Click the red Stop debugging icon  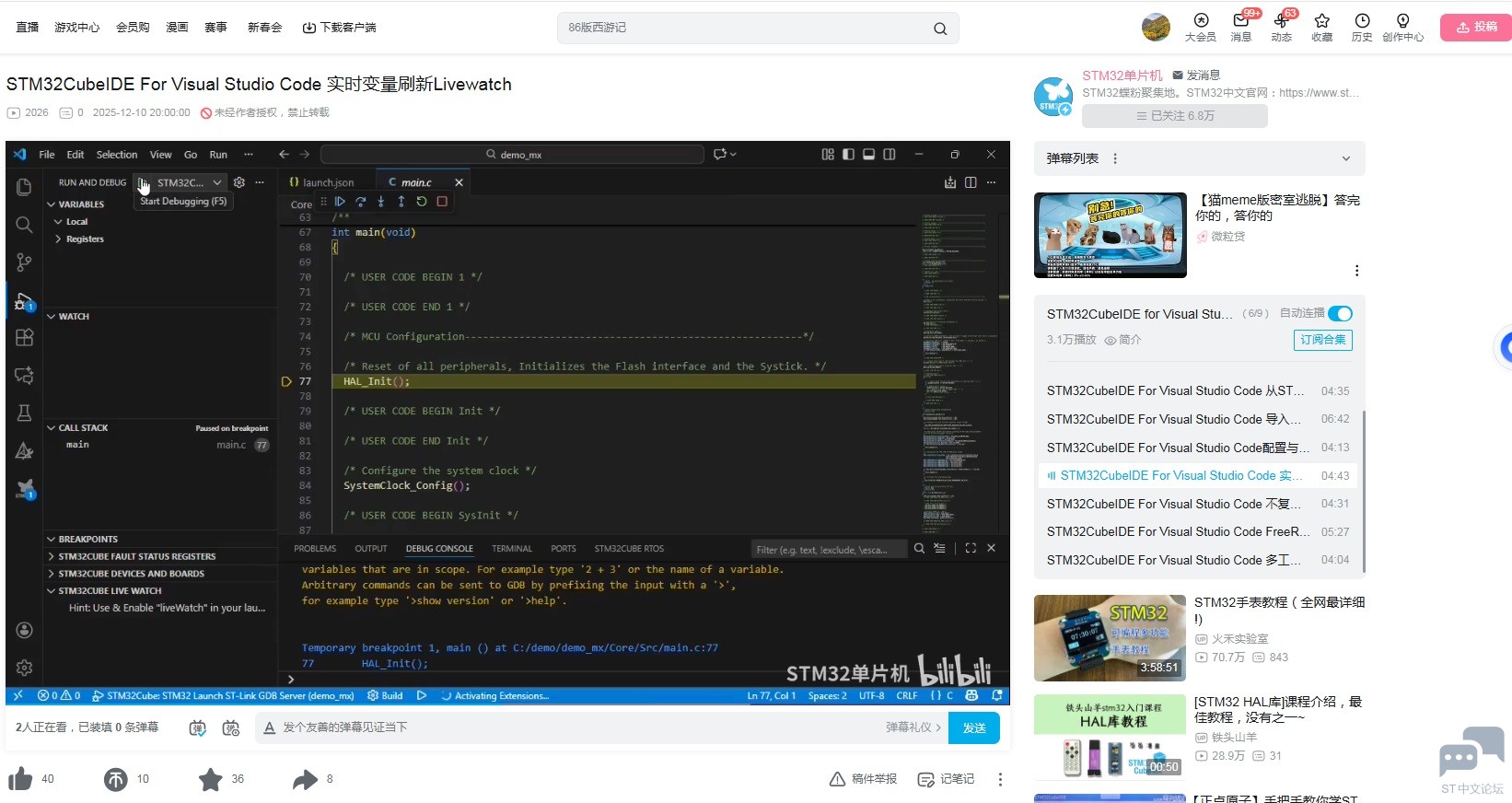tap(442, 202)
